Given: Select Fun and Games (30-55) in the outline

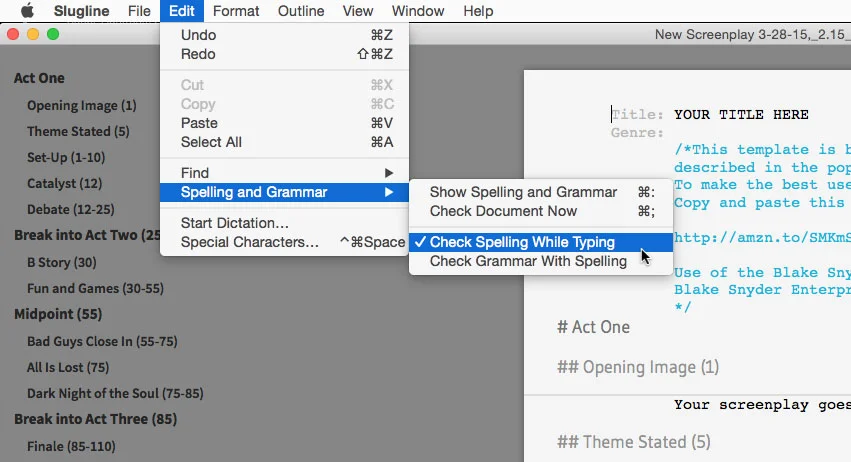Looking at the screenshot, I should [x=96, y=288].
